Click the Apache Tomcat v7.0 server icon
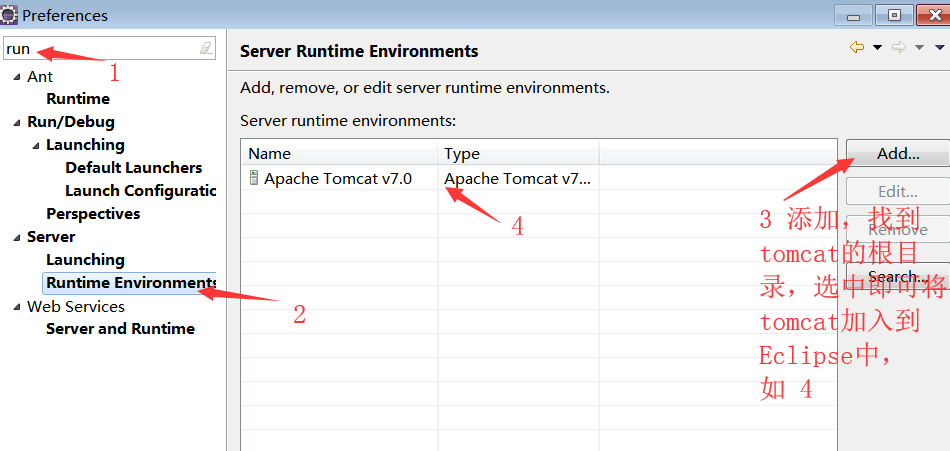Viewport: 950px width, 451px height. point(254,178)
